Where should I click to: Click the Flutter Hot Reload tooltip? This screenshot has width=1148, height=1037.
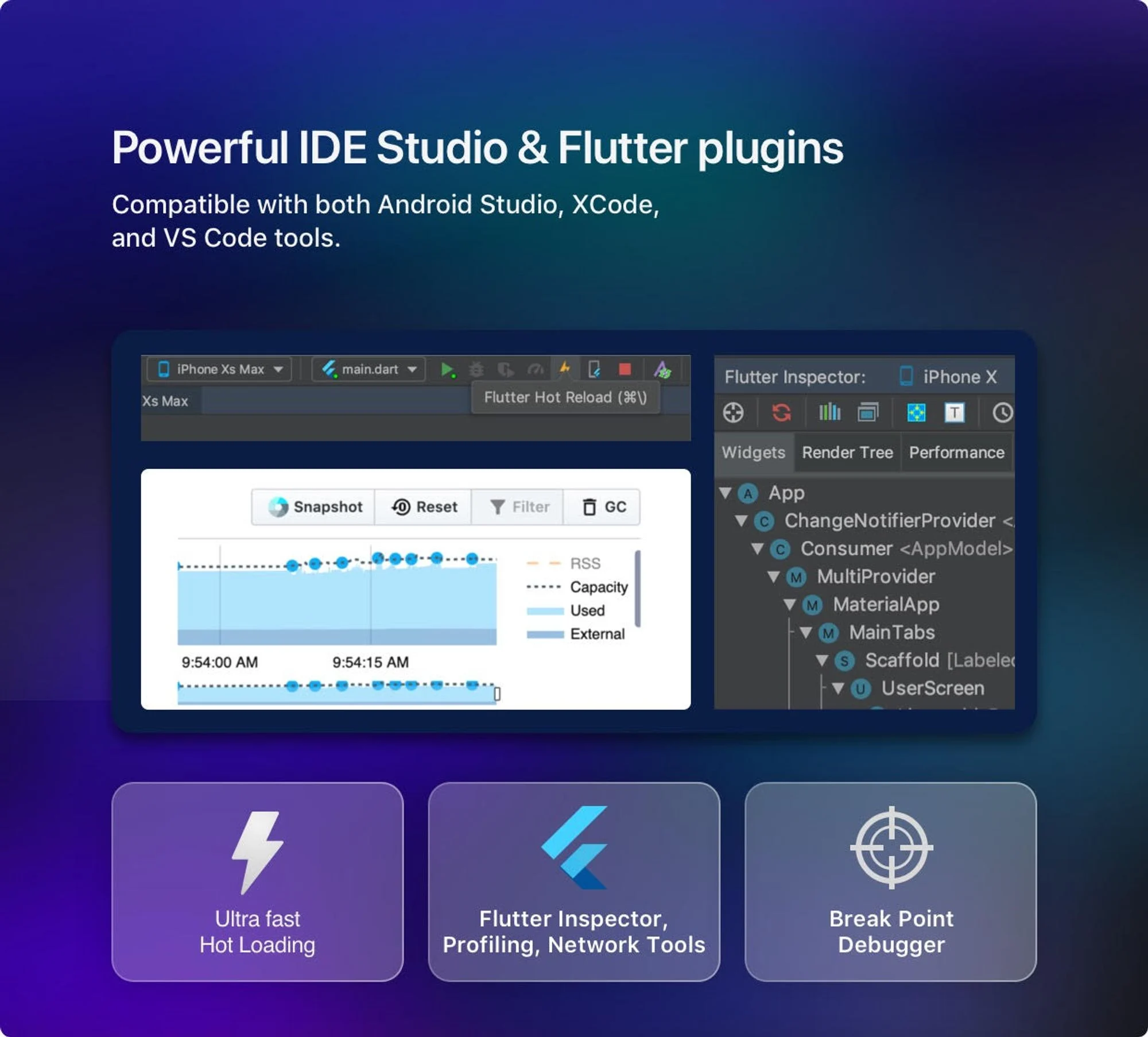tap(565, 397)
